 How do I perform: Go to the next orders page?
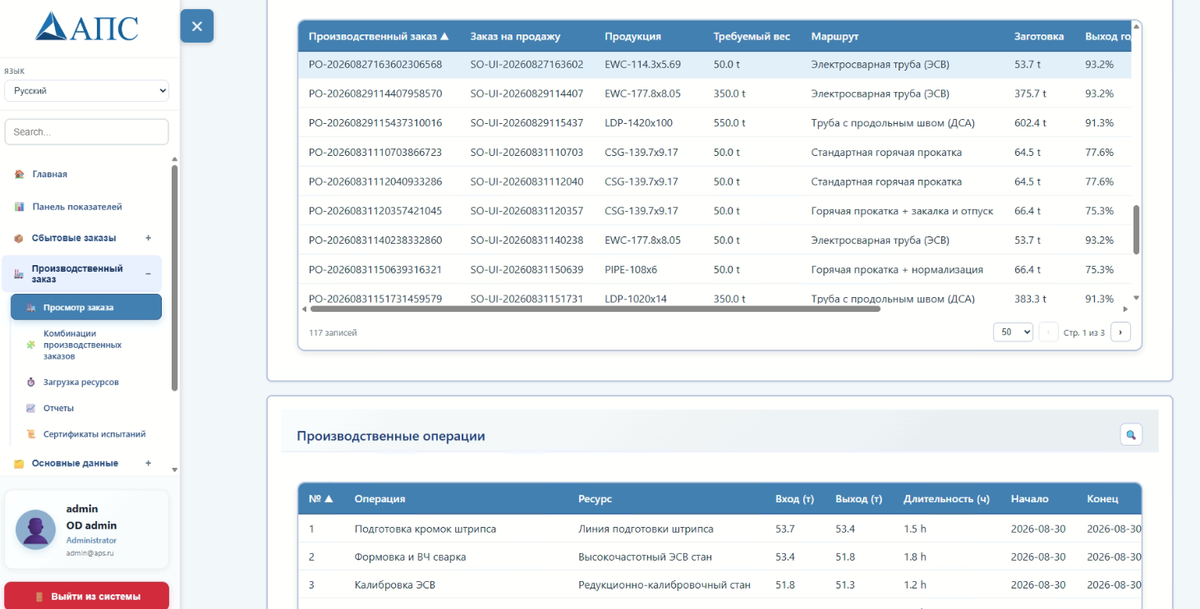pyautogui.click(x=1120, y=332)
